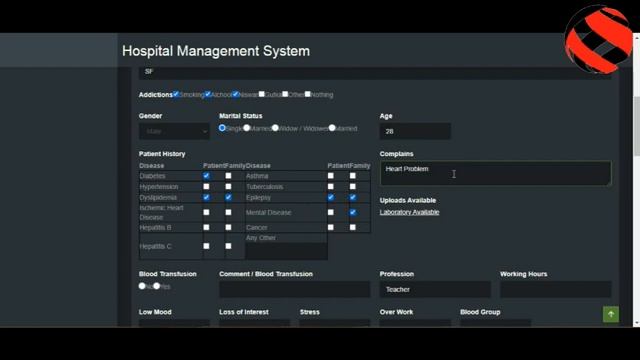Click the Comment / Blood Transfusion field
Screen dimensions: 640x360
pyautogui.click(x=295, y=289)
